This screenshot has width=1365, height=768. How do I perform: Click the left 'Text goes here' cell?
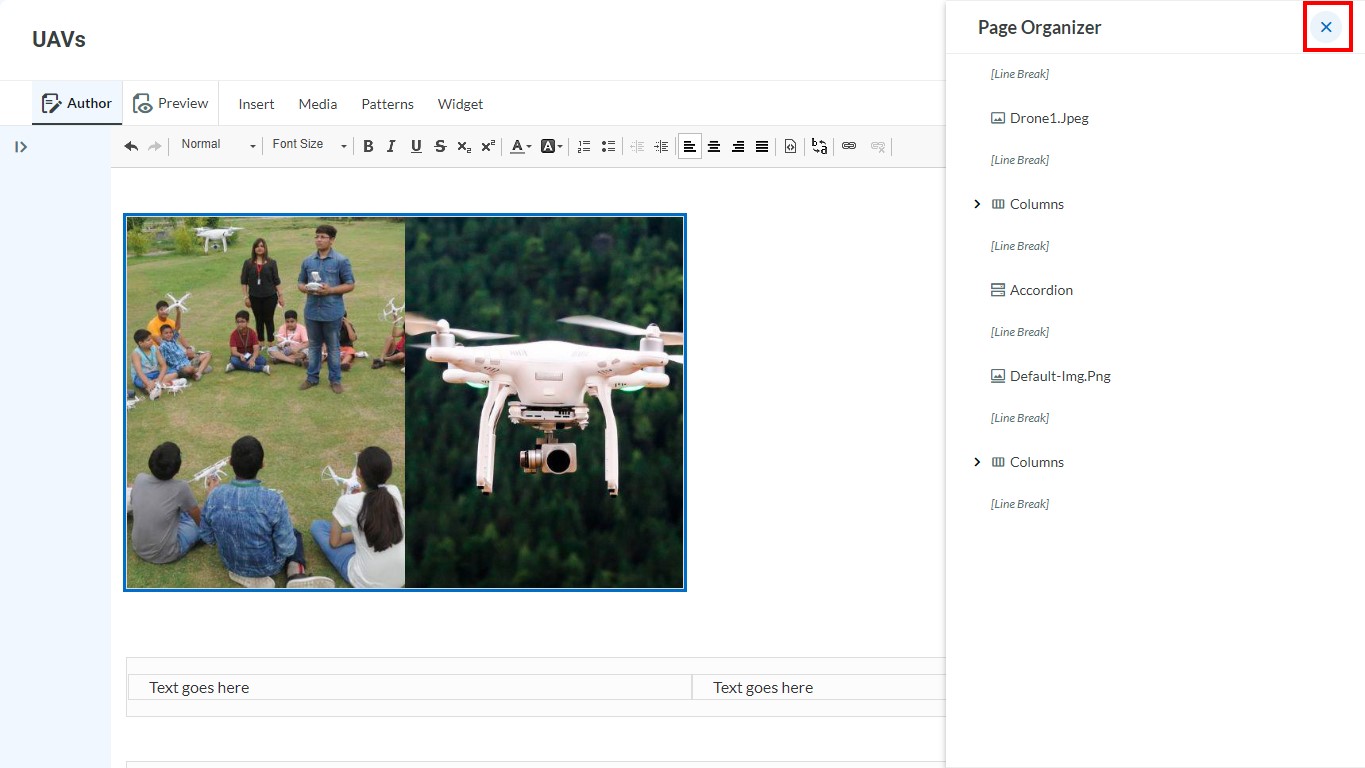point(410,687)
